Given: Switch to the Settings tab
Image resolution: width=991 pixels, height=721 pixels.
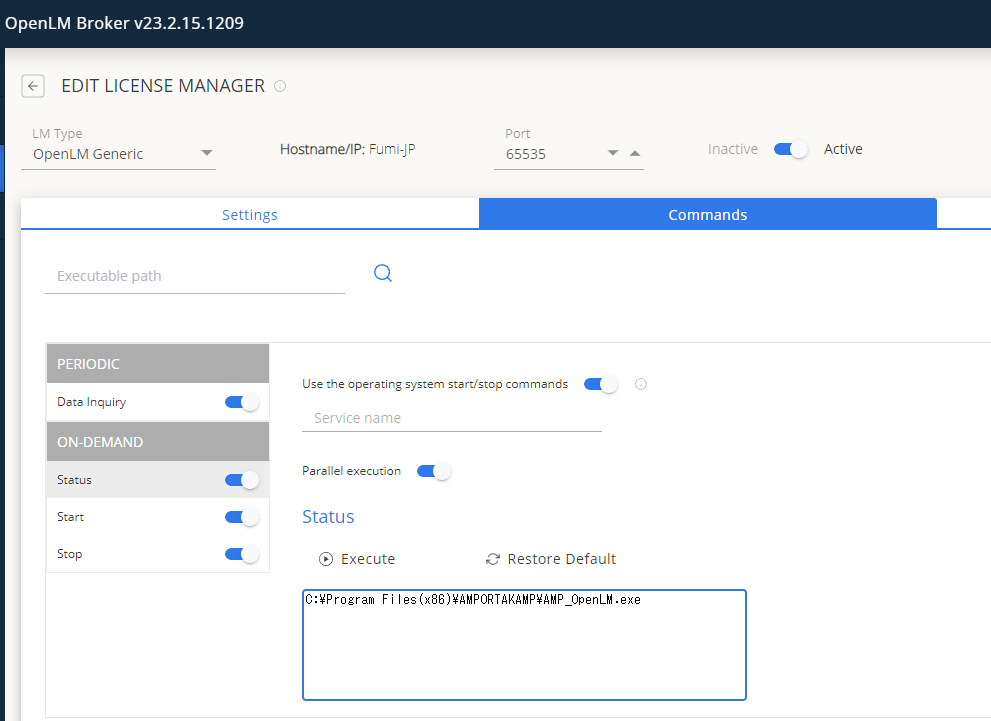Looking at the screenshot, I should click(x=249, y=214).
